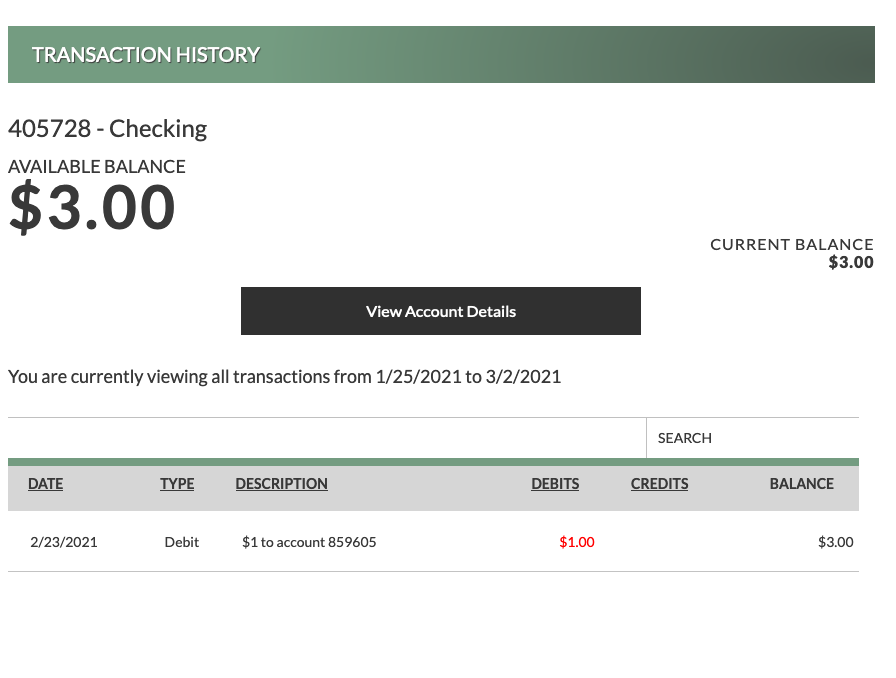Sort by DEBITS column header

[x=555, y=484]
